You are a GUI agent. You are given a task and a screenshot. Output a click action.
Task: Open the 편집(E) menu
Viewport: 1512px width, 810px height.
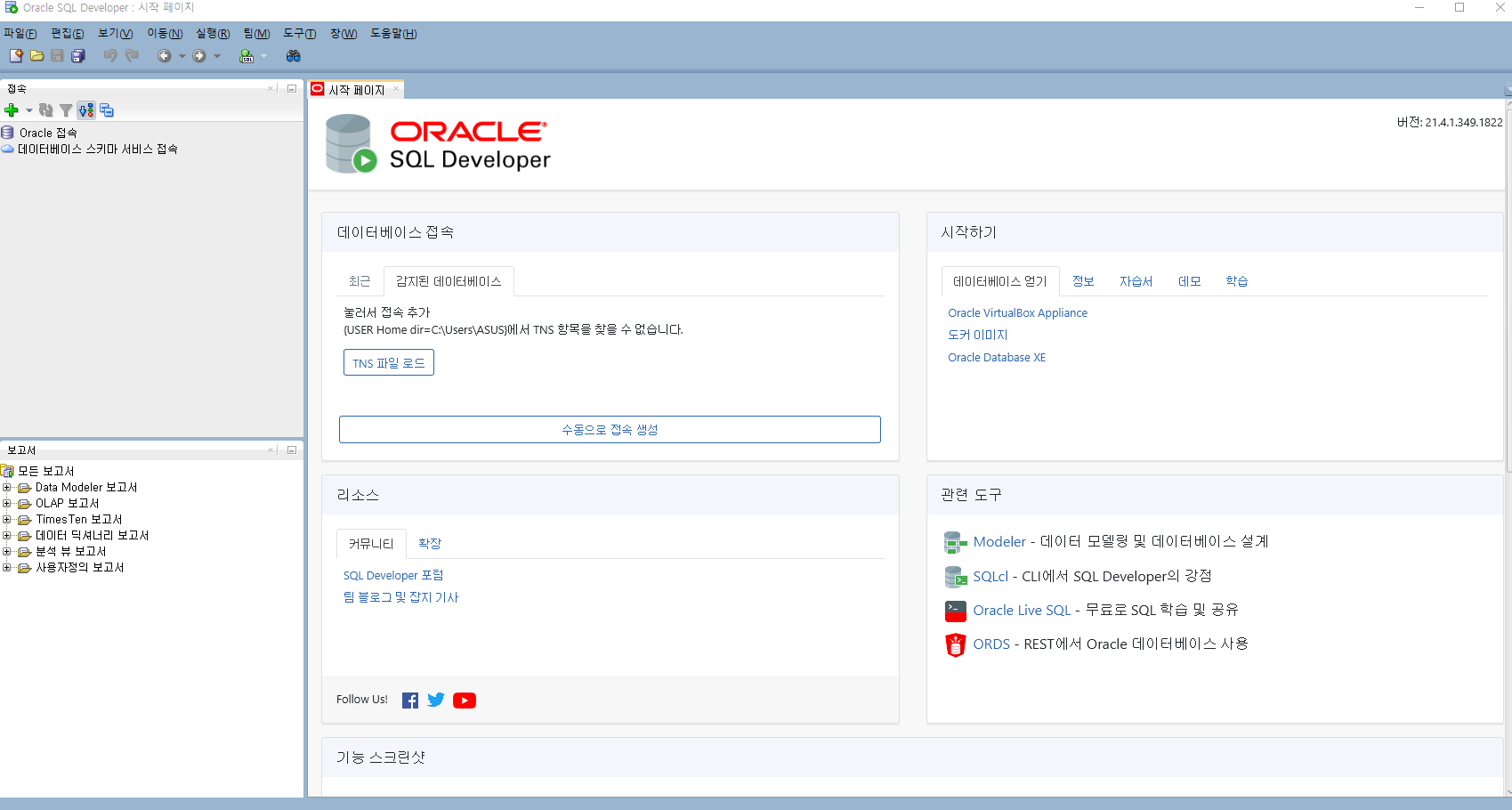click(x=68, y=34)
